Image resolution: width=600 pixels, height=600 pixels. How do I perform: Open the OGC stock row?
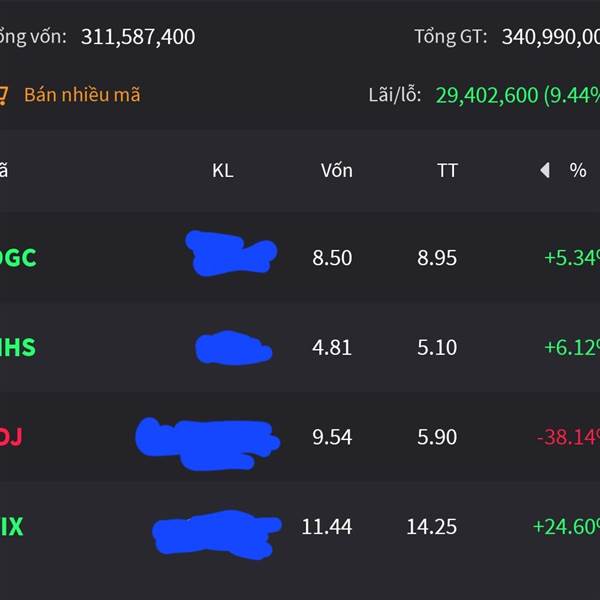300,257
